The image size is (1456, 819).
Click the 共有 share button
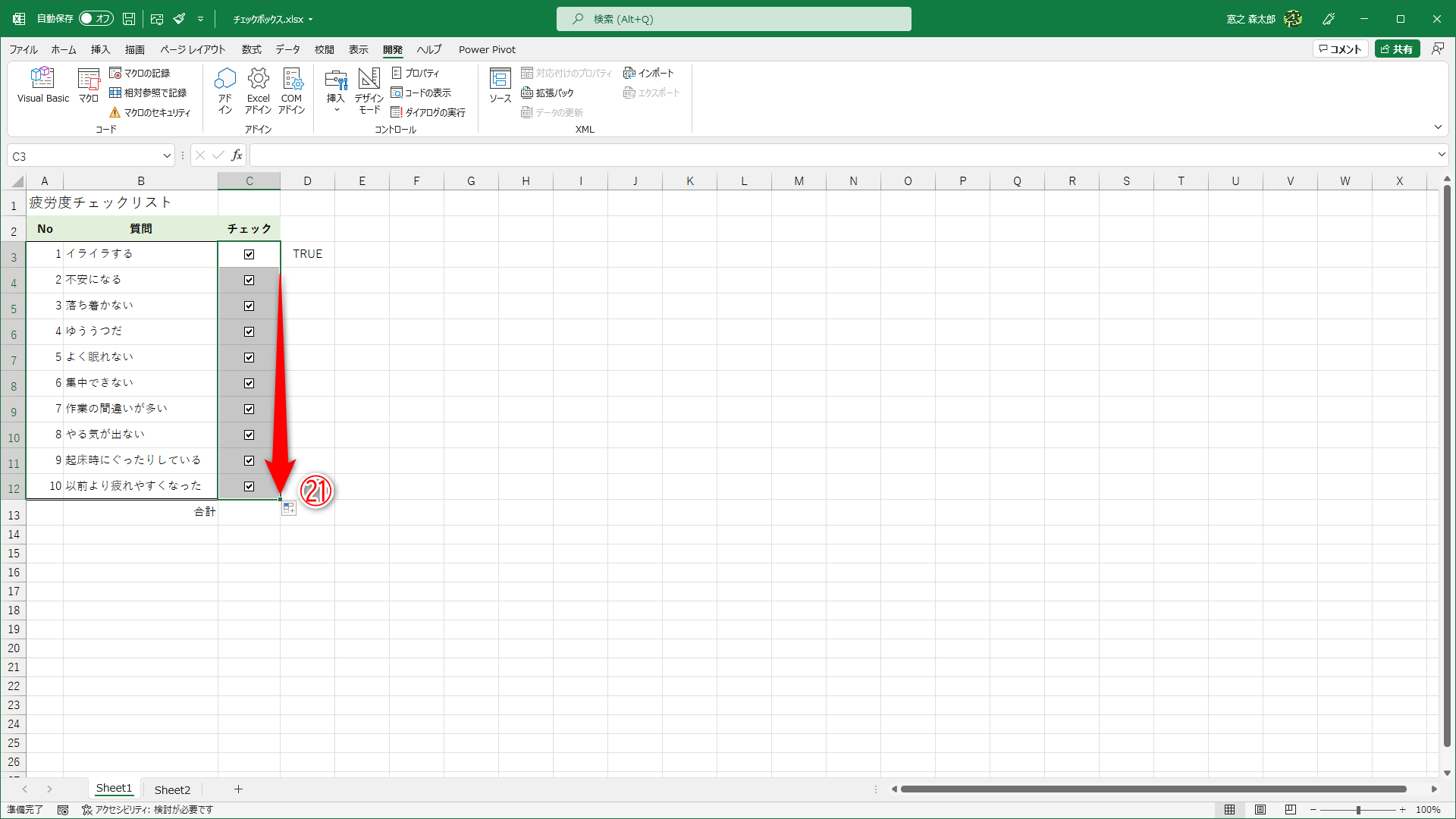tap(1397, 49)
